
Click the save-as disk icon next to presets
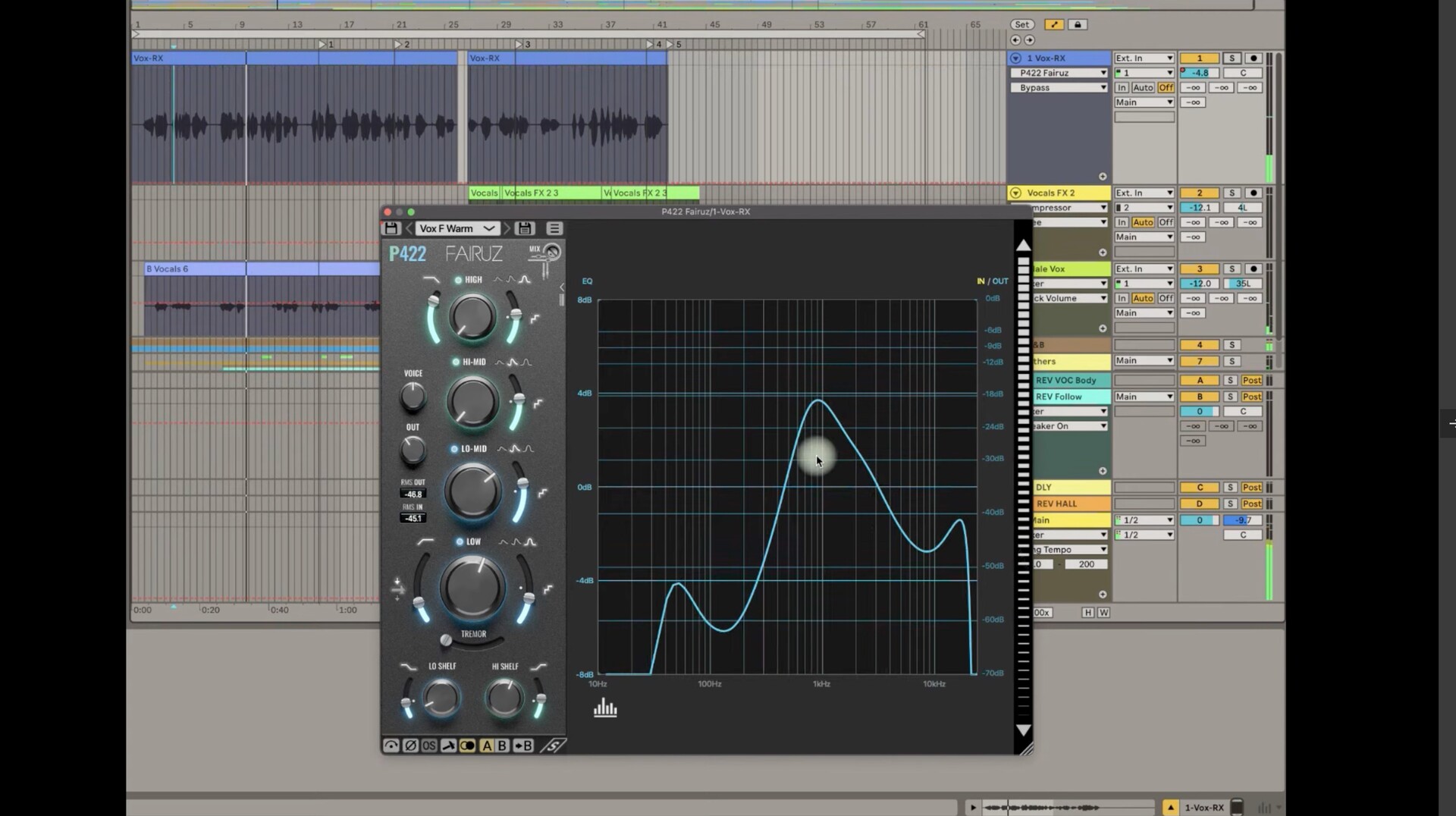[x=525, y=228]
